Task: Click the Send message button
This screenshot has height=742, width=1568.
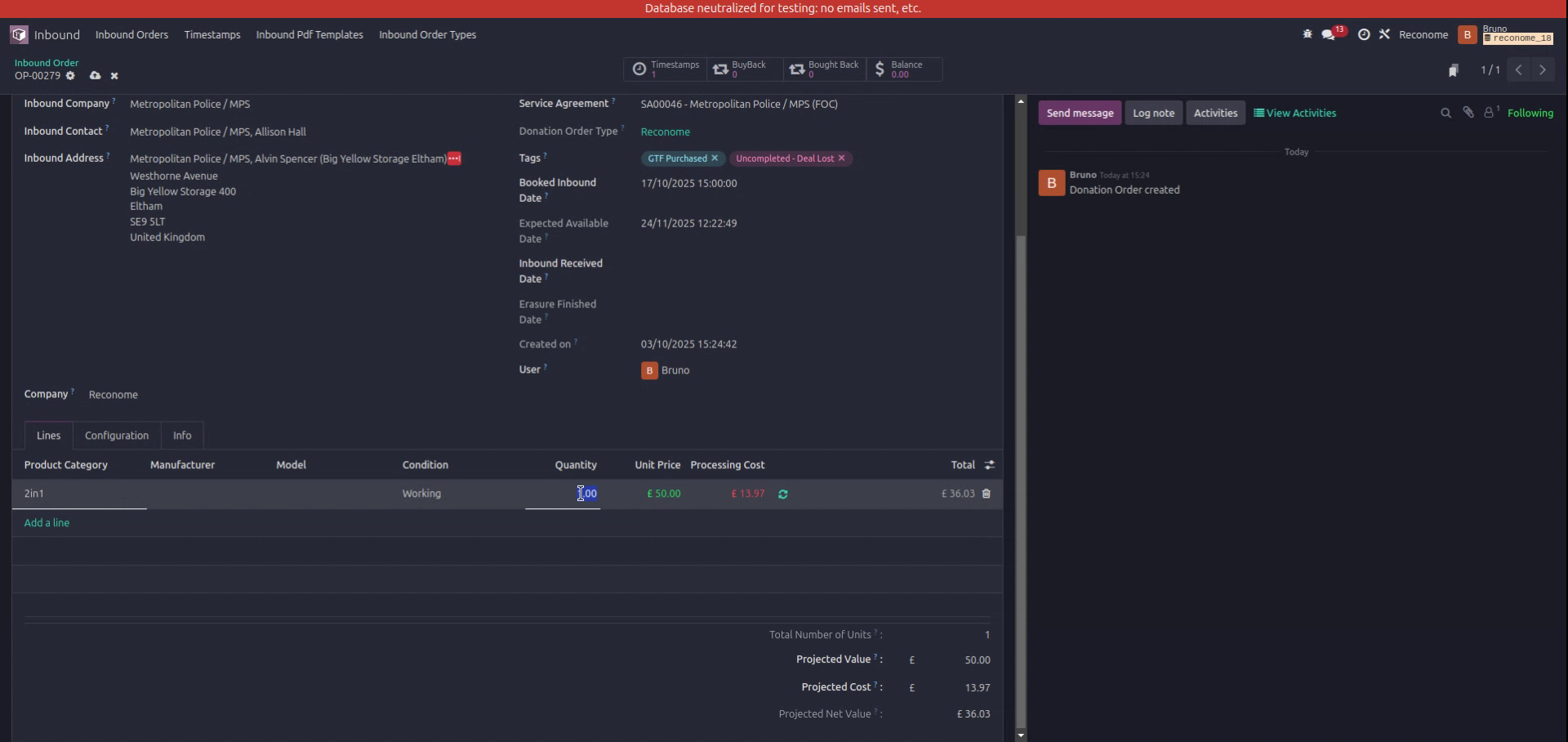Action: pos(1080,113)
